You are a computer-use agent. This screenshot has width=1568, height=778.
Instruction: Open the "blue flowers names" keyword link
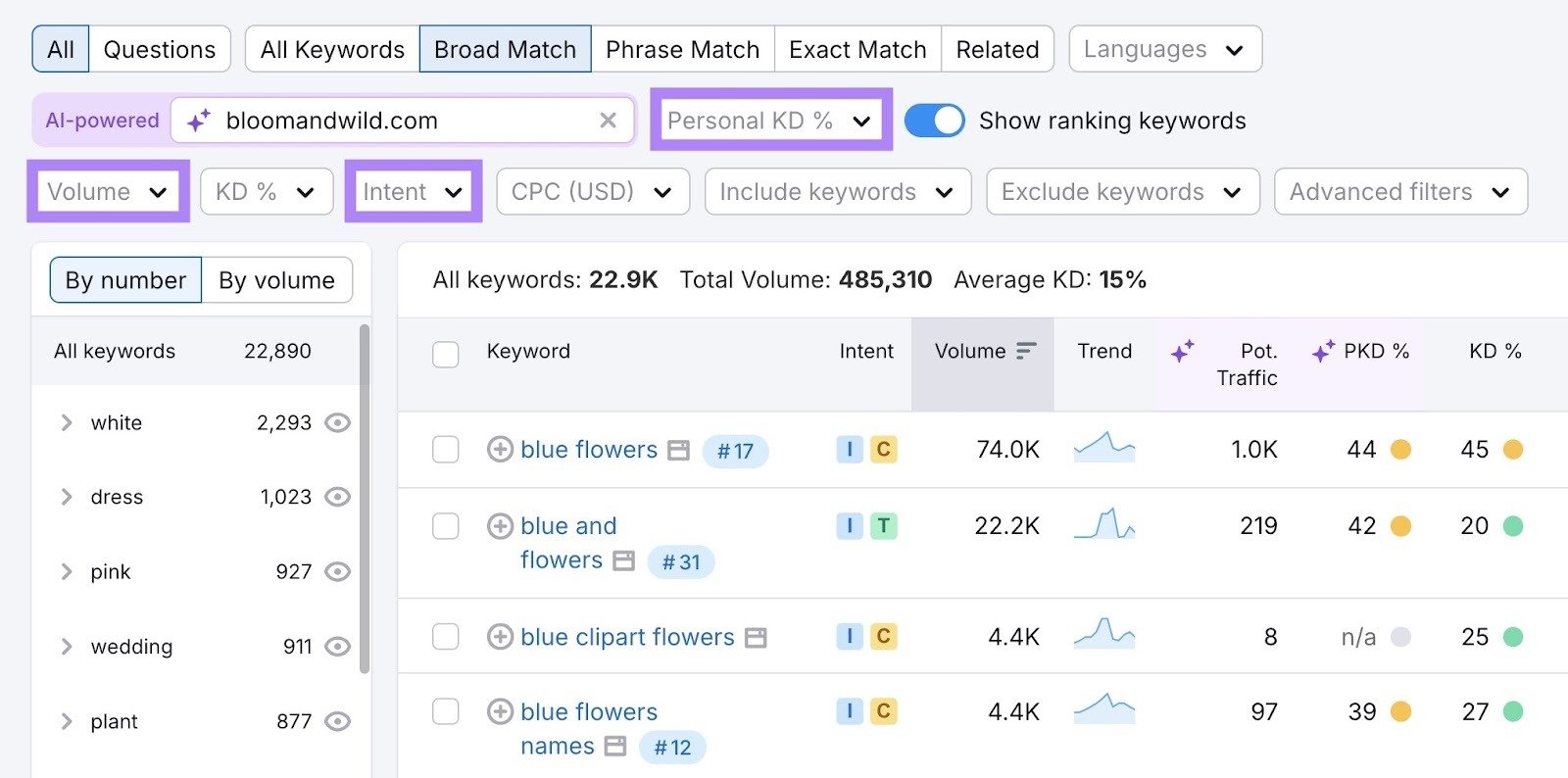(x=588, y=711)
